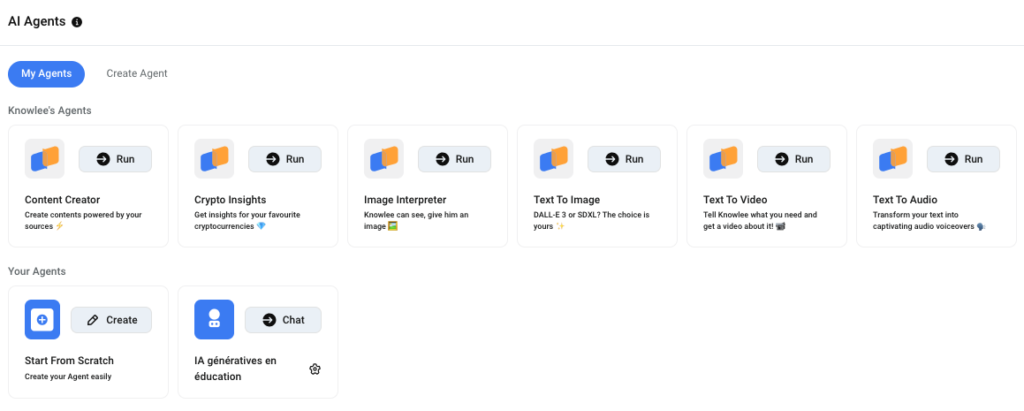Click the badge icon on IA génératives card
This screenshot has width=1024, height=411.
point(314,369)
